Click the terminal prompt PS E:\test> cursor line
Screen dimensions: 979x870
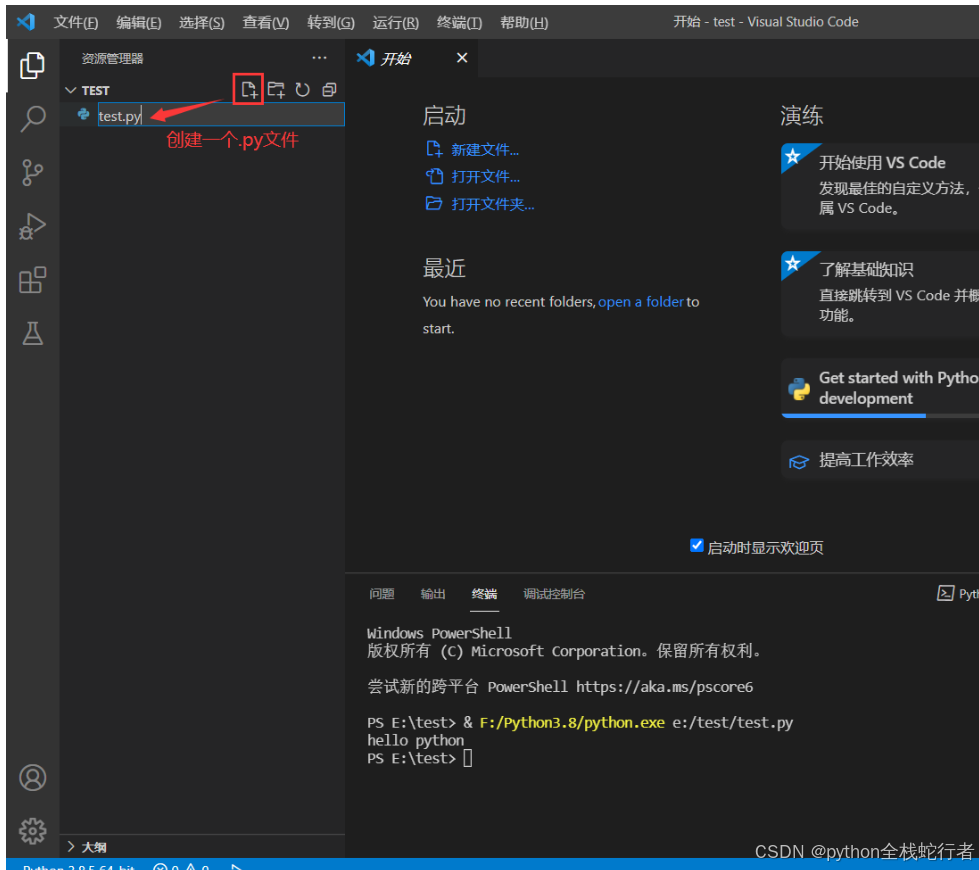[420, 758]
